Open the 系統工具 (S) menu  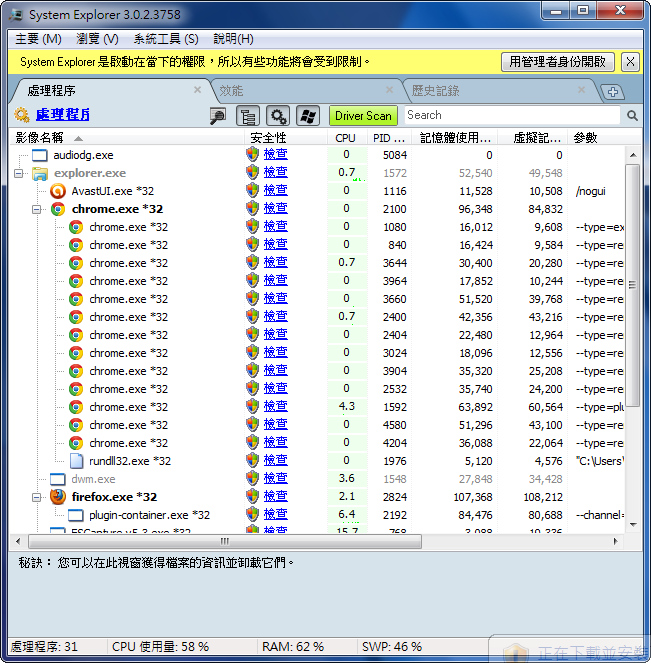click(x=165, y=39)
